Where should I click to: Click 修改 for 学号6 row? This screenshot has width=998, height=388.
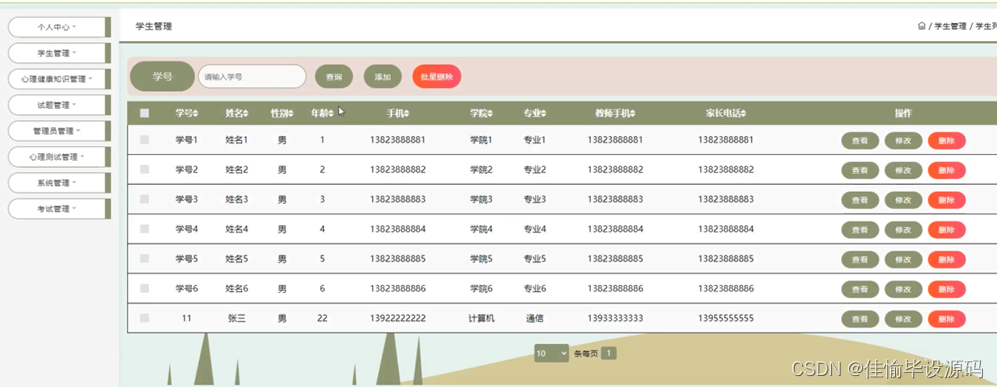903,289
